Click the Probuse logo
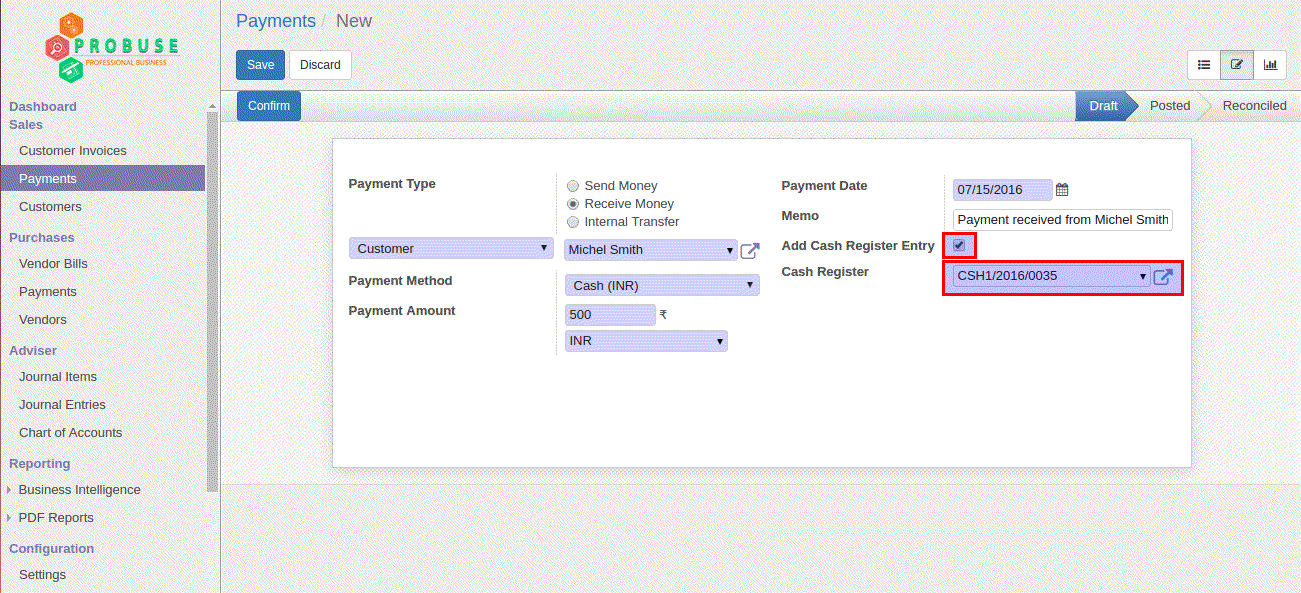Image resolution: width=1301 pixels, height=593 pixels. [110, 47]
